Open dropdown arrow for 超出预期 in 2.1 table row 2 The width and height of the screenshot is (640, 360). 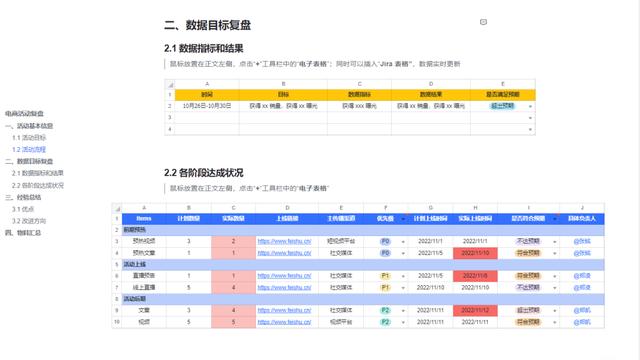530,107
